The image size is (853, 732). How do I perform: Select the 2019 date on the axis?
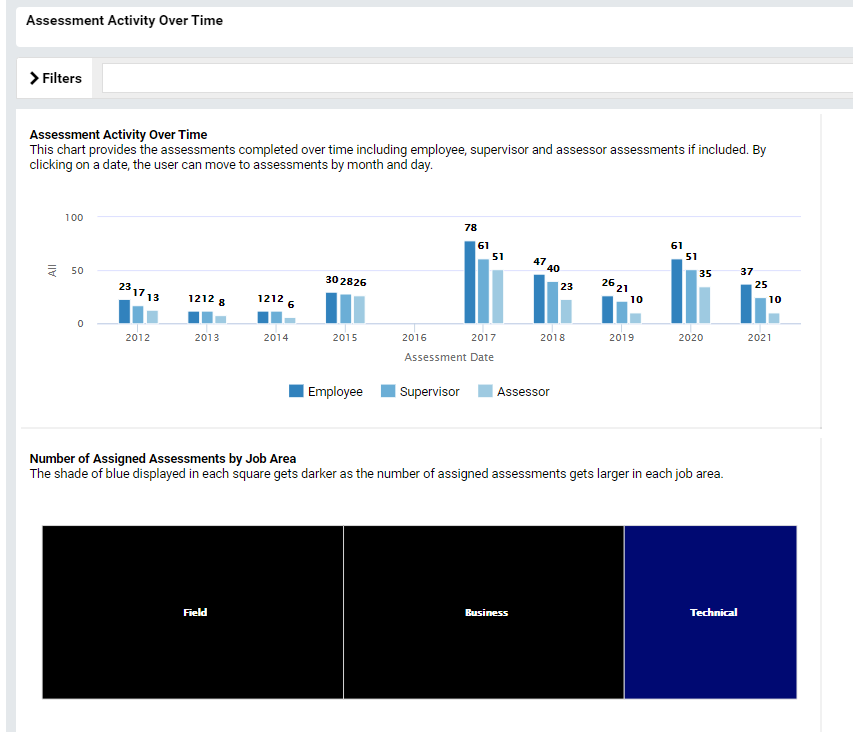coord(621,338)
